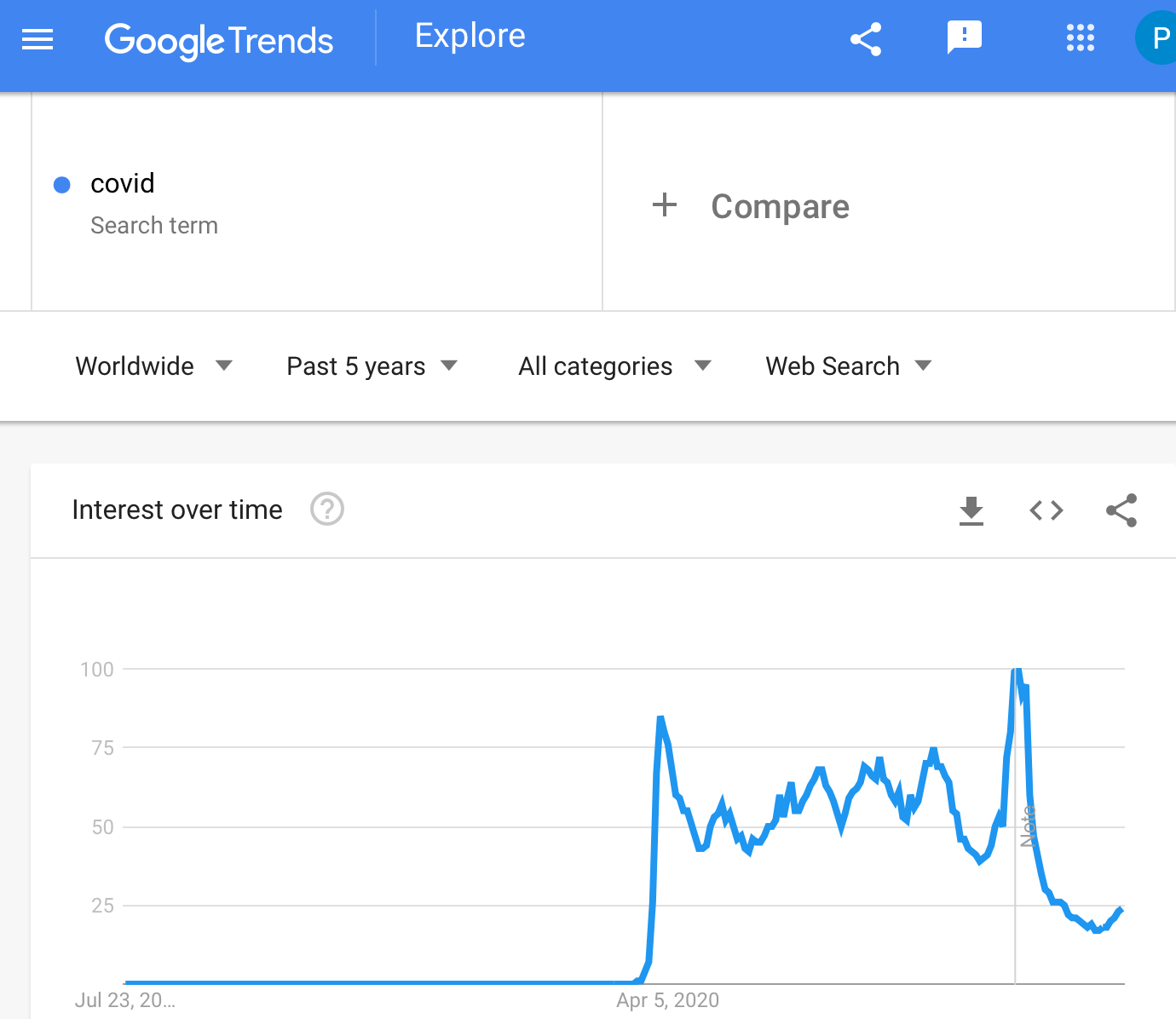Open the hamburger main menu
Image resolution: width=1176 pixels, height=1019 pixels.
(x=37, y=39)
